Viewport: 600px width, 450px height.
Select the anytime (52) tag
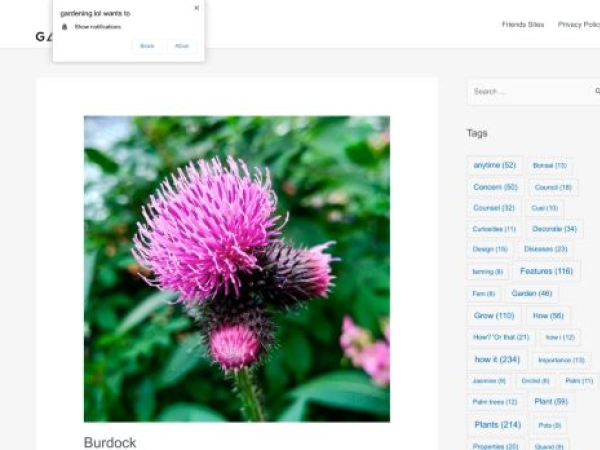tap(494, 165)
